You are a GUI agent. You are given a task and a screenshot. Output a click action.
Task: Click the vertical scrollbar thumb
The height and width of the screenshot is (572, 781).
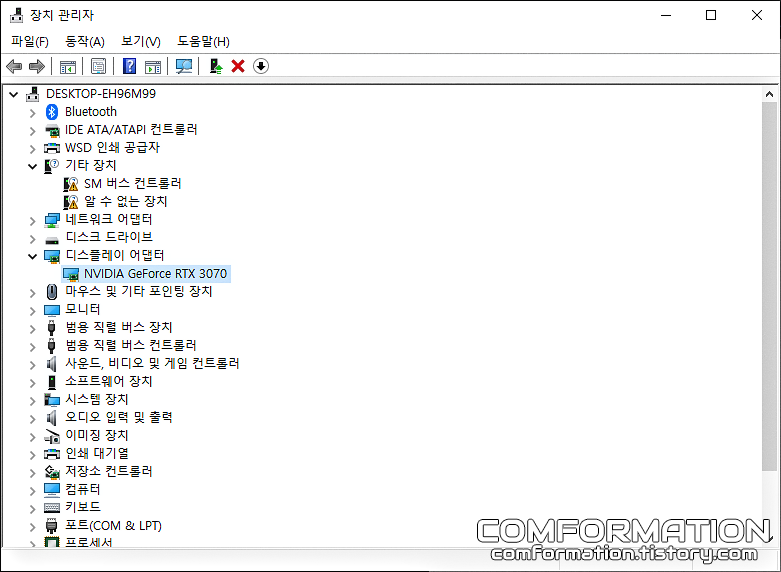pos(769,286)
